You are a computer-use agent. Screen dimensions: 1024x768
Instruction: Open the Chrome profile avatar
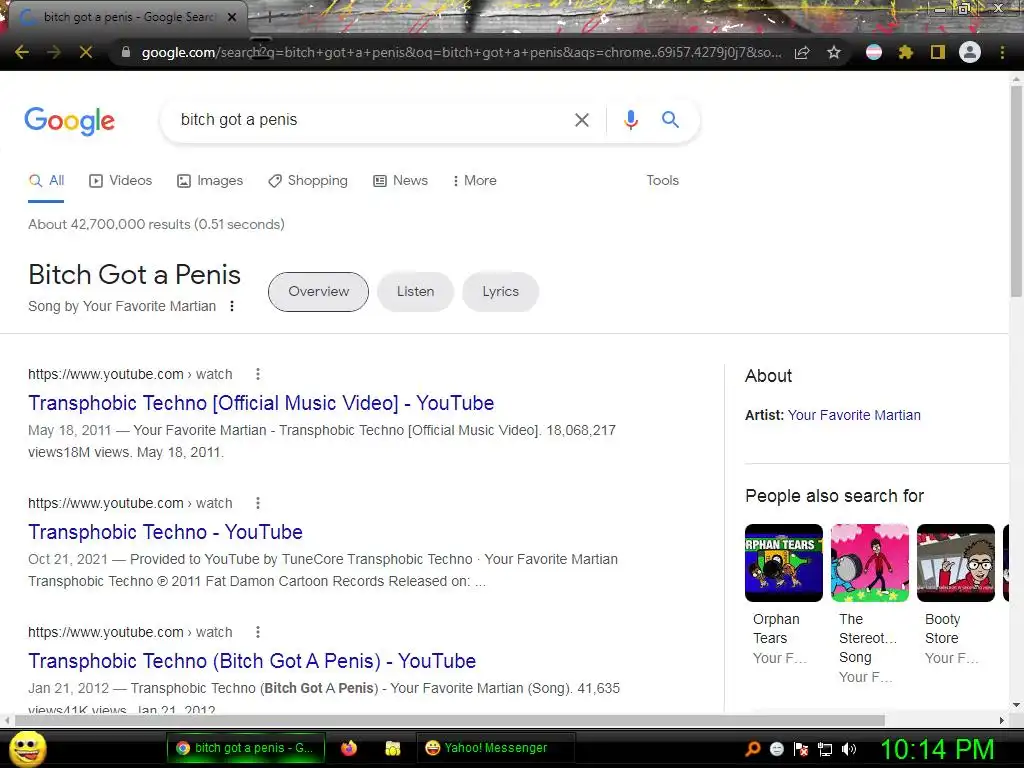tap(970, 52)
